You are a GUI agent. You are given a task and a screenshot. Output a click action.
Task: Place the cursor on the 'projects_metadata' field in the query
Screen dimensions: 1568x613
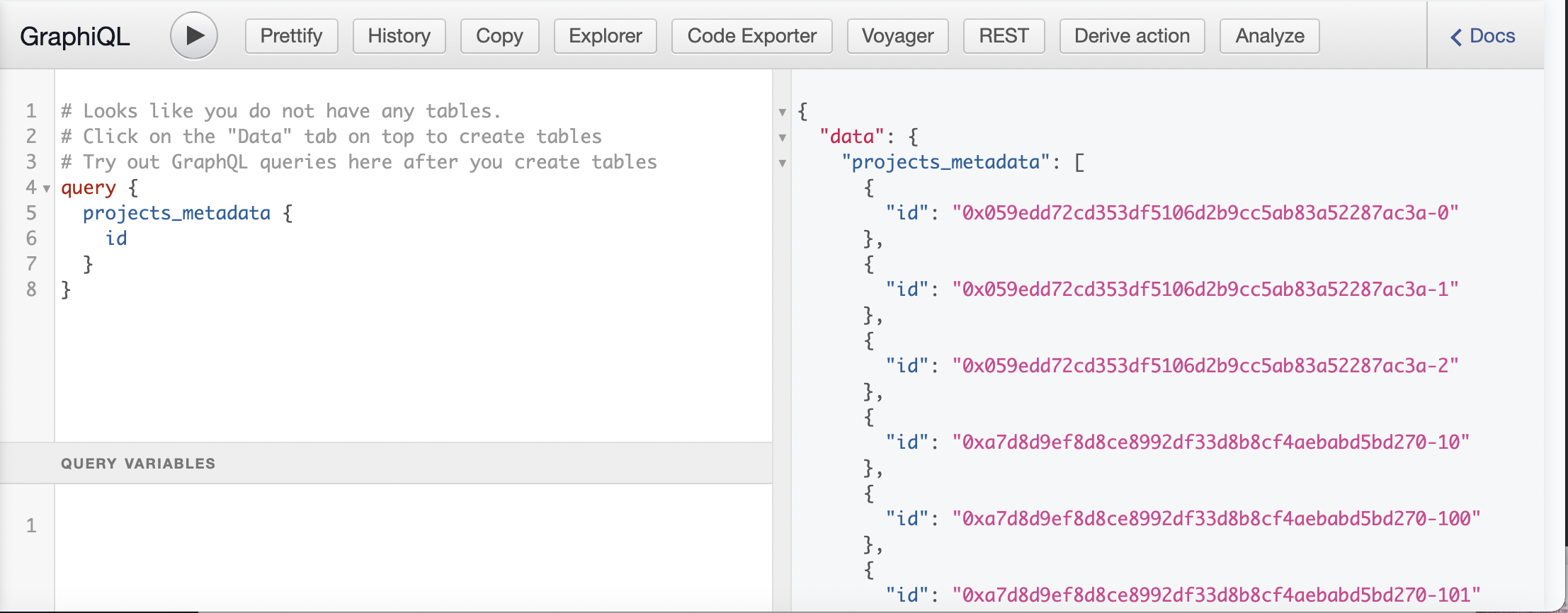176,213
